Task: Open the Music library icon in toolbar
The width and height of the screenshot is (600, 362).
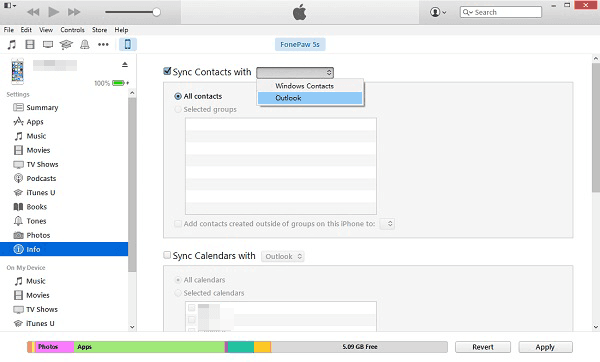Action: [x=12, y=44]
